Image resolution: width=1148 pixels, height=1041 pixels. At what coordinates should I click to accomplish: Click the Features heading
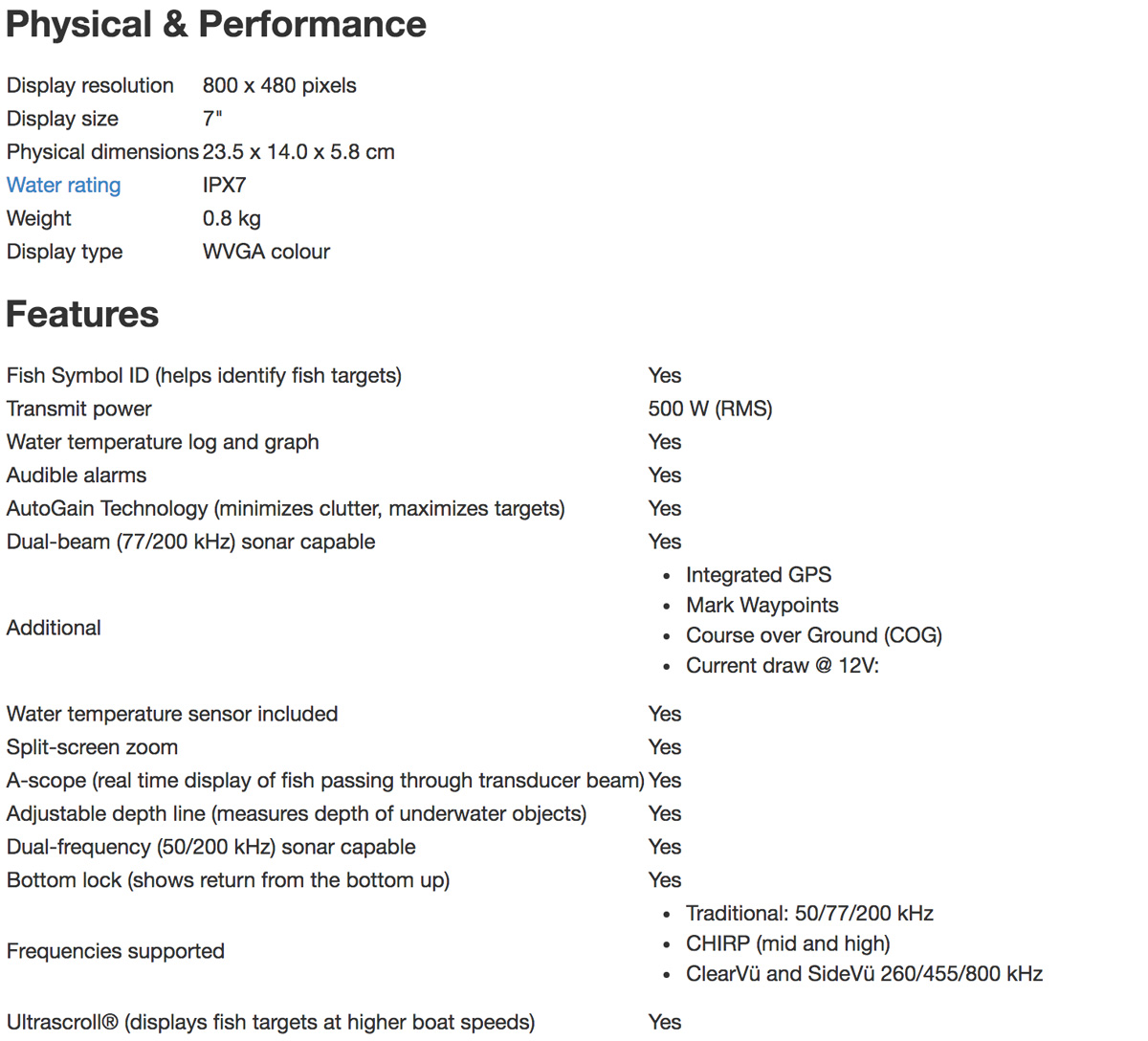(x=82, y=315)
